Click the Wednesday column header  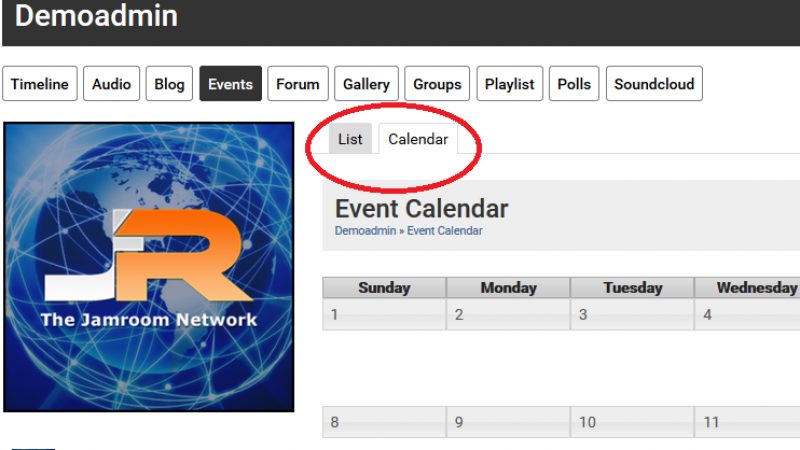point(747,288)
